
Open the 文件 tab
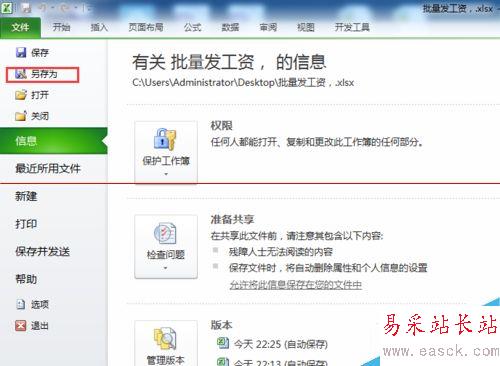click(20, 27)
